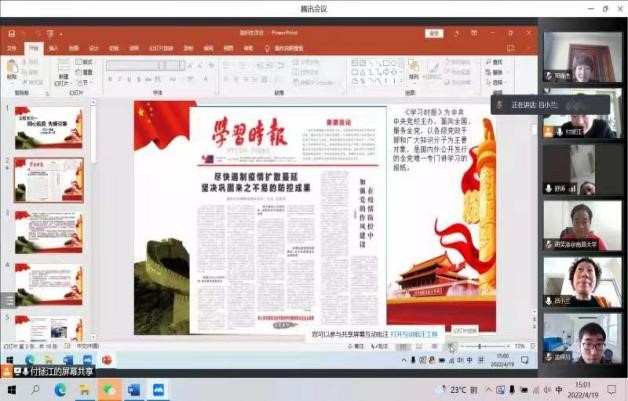Open Quick Styles (快速样式) in the ribbon
This screenshot has height=401, width=628.
point(432,70)
